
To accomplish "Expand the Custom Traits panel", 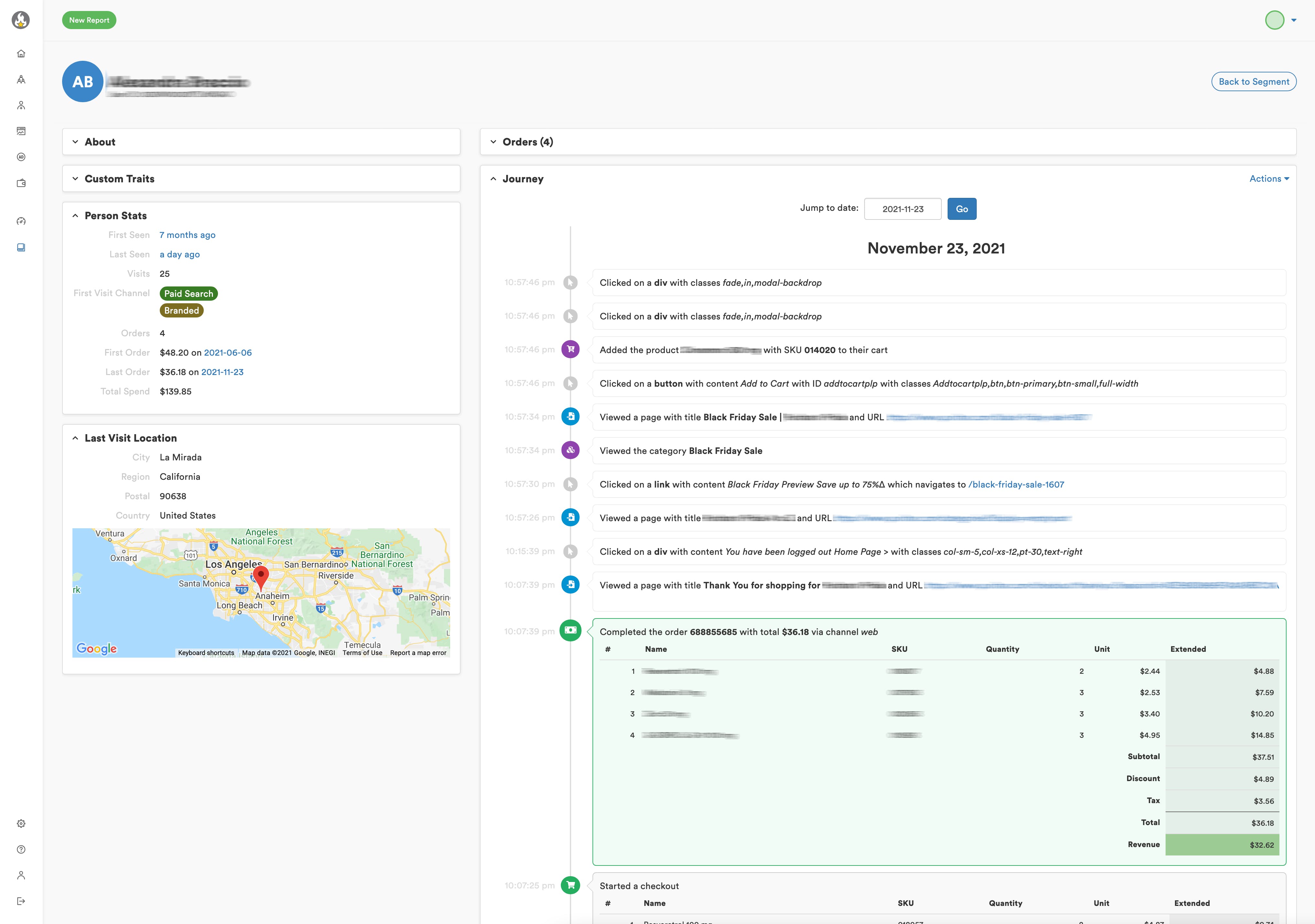I will pos(119,178).
